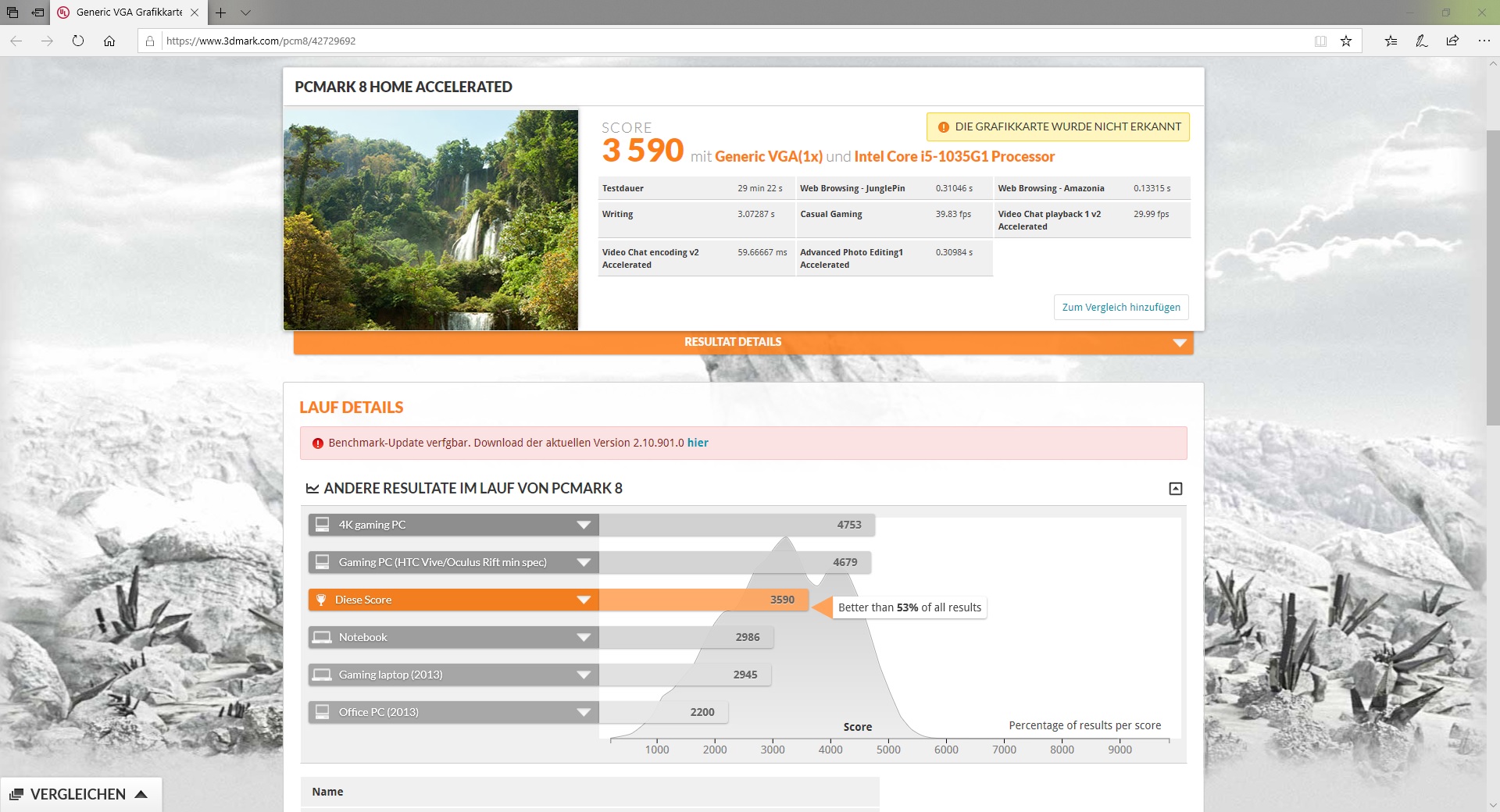
Task: Expand the RESULTAT DETAILS bar
Action: click(743, 342)
